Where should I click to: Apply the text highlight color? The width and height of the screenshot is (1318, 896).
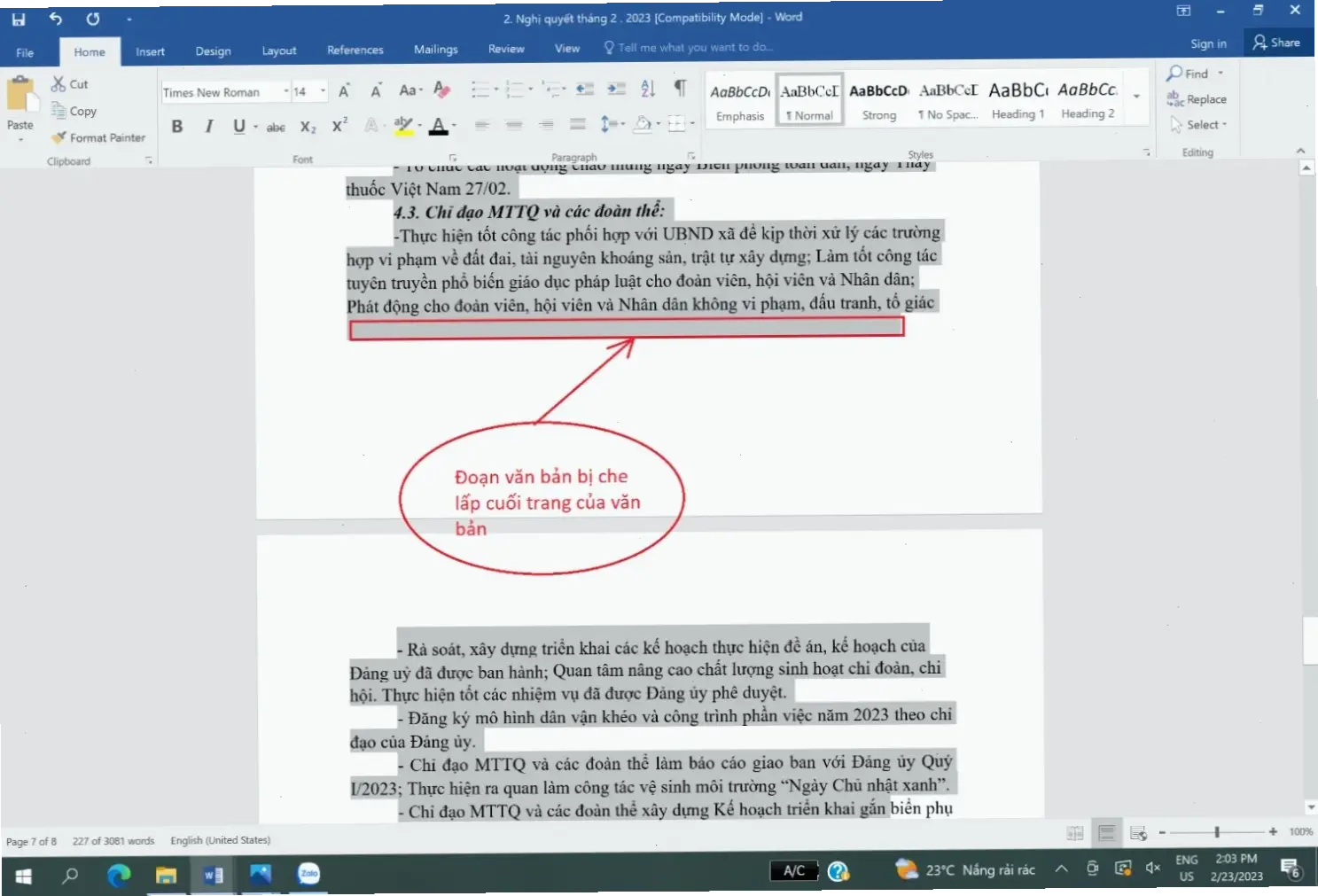403,126
